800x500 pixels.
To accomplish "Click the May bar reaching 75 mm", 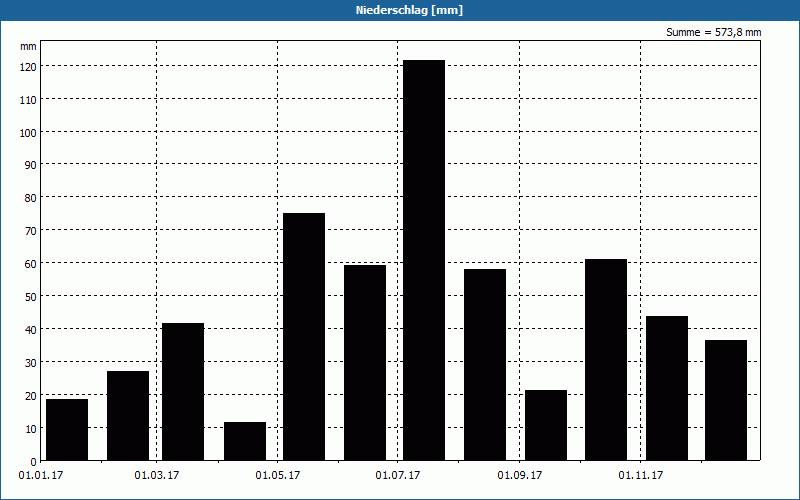I will point(304,337).
